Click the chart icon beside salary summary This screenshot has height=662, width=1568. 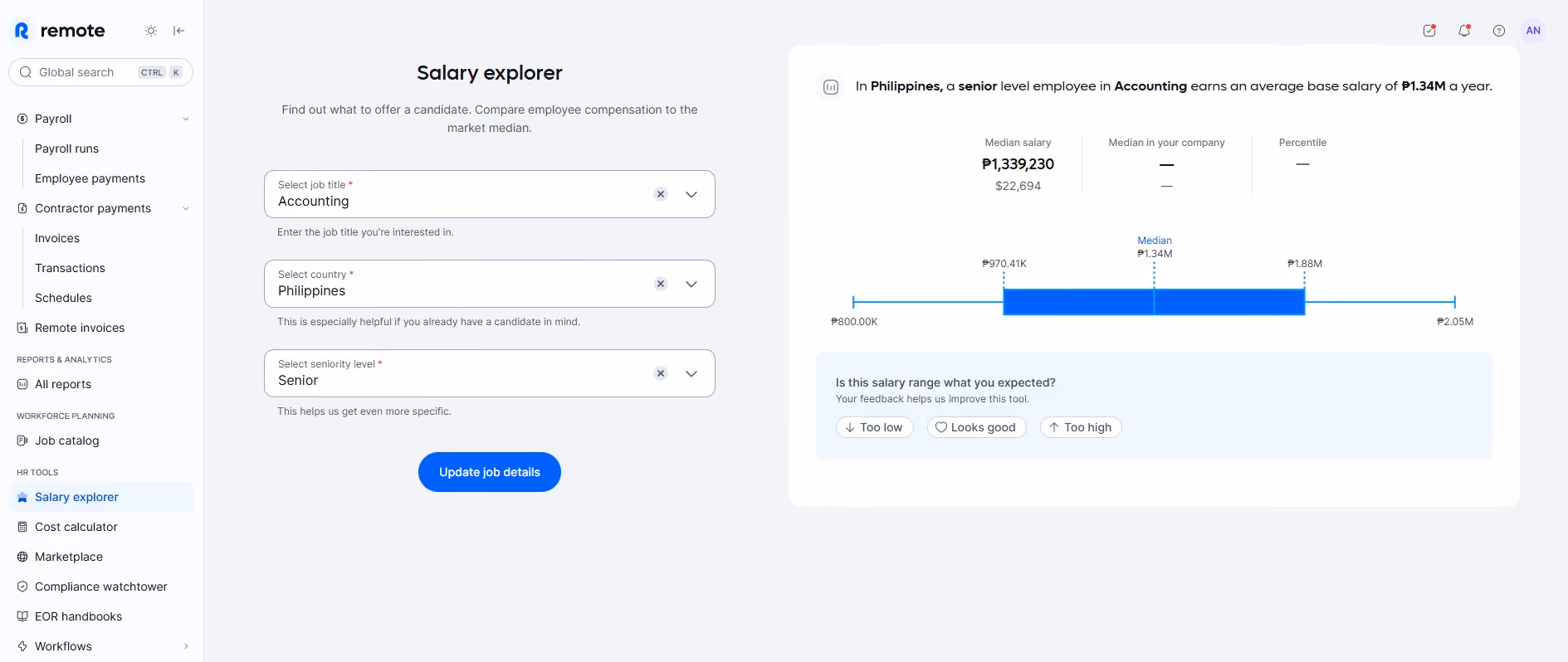tap(831, 86)
